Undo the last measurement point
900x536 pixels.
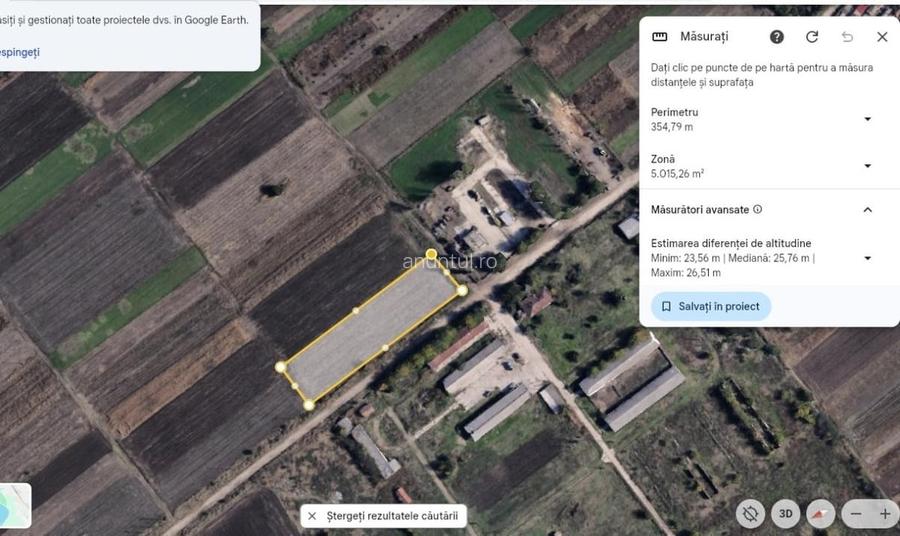pyautogui.click(x=847, y=37)
